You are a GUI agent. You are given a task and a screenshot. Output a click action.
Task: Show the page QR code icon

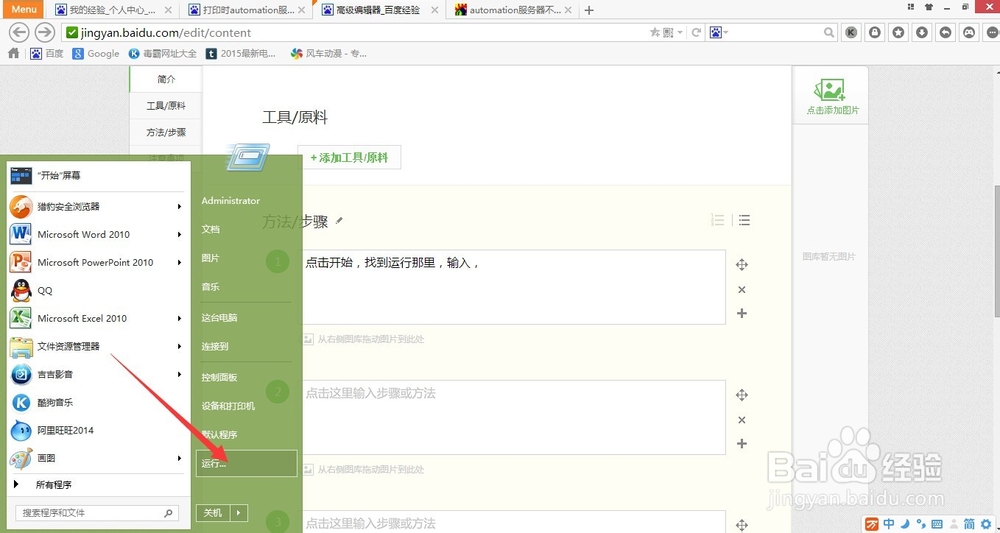668,33
